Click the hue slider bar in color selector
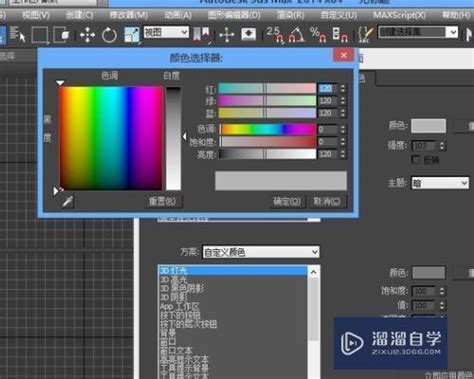 (267, 129)
